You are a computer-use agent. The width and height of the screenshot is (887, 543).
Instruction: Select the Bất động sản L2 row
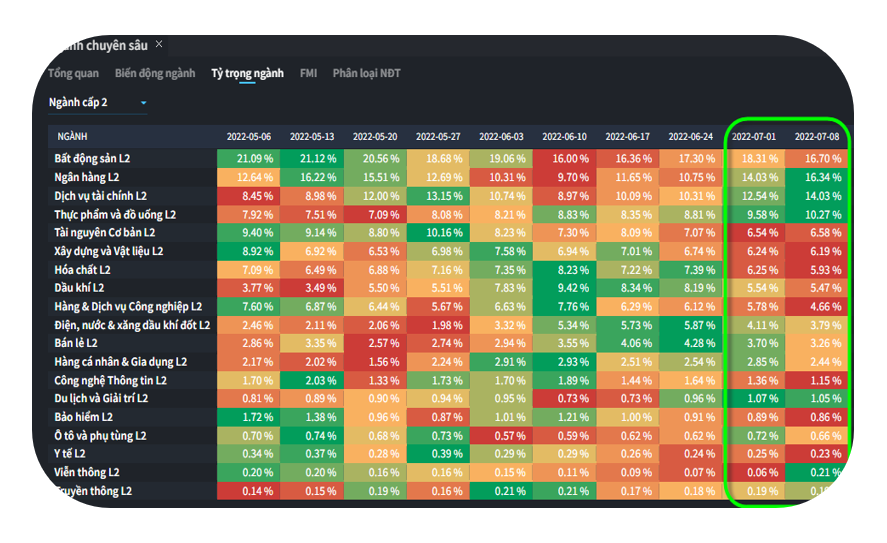(92, 158)
